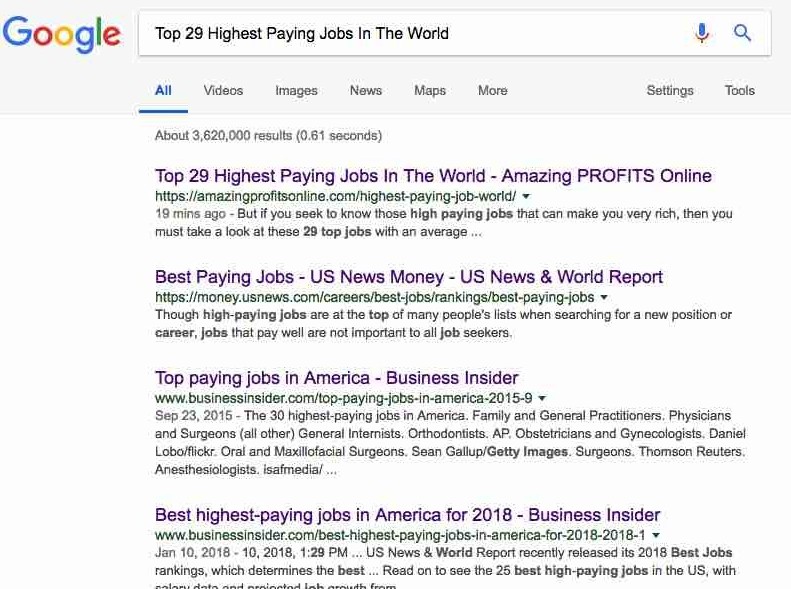Open the News tab
791x589 pixels.
coord(366,90)
